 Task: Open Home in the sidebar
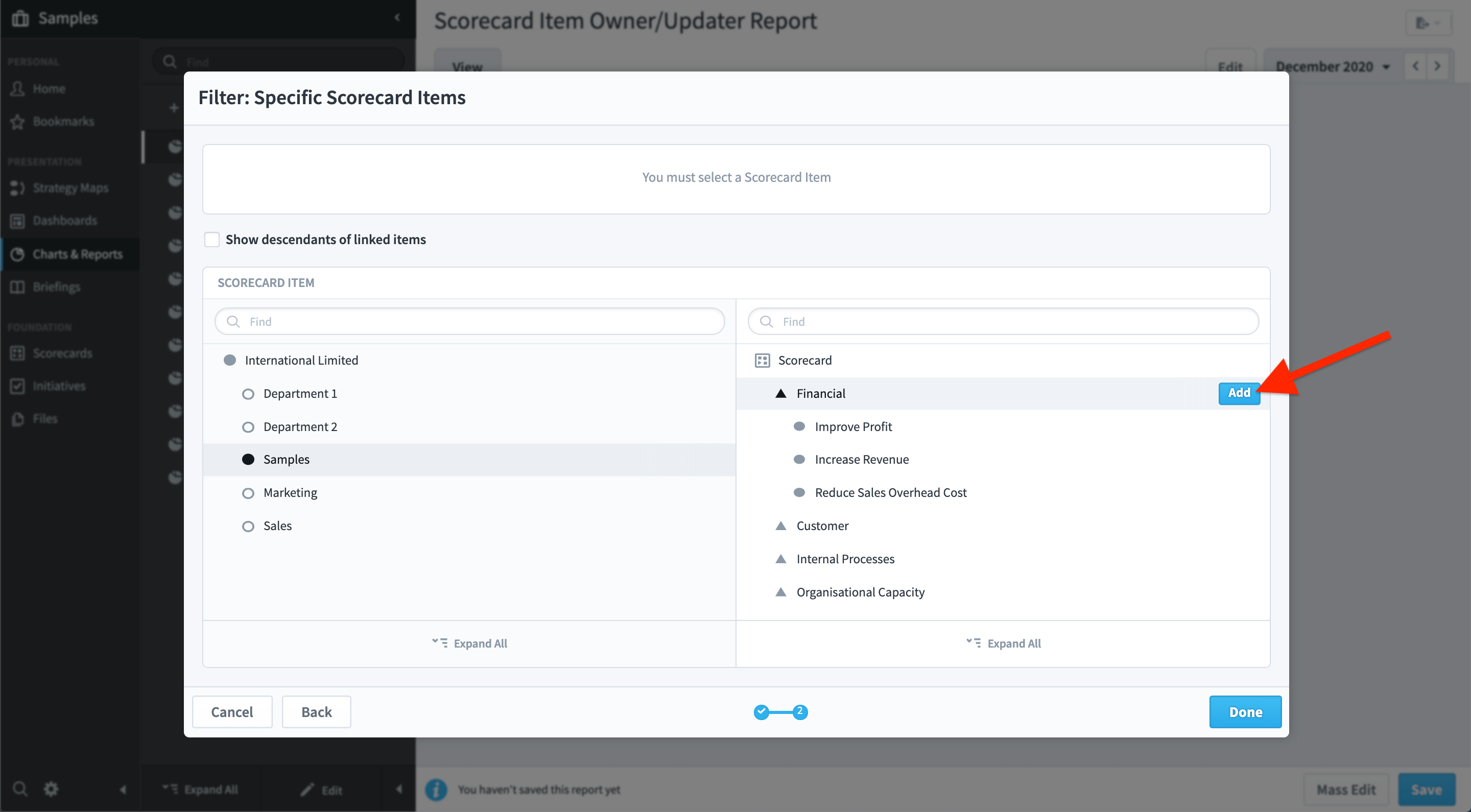coord(49,88)
